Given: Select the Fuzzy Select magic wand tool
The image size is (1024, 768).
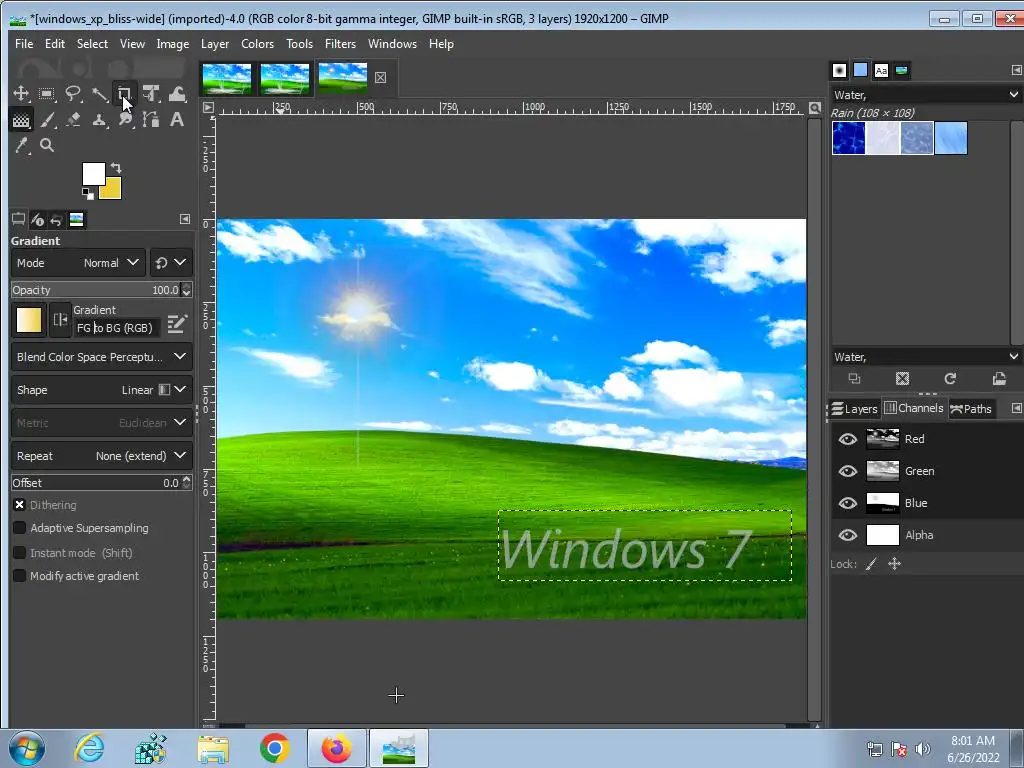Looking at the screenshot, I should (x=99, y=93).
